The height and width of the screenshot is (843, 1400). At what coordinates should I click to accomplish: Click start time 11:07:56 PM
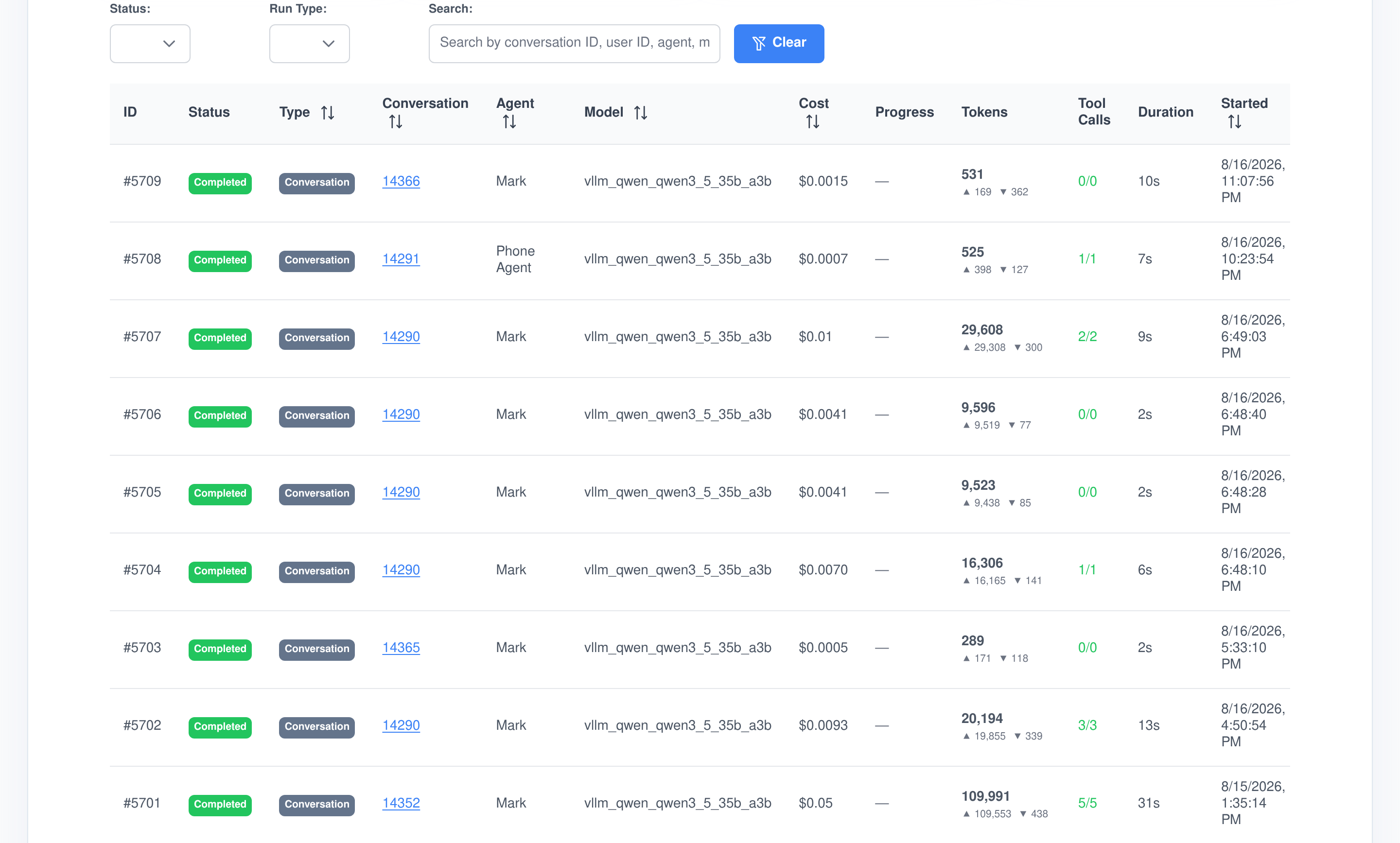pyautogui.click(x=1247, y=189)
